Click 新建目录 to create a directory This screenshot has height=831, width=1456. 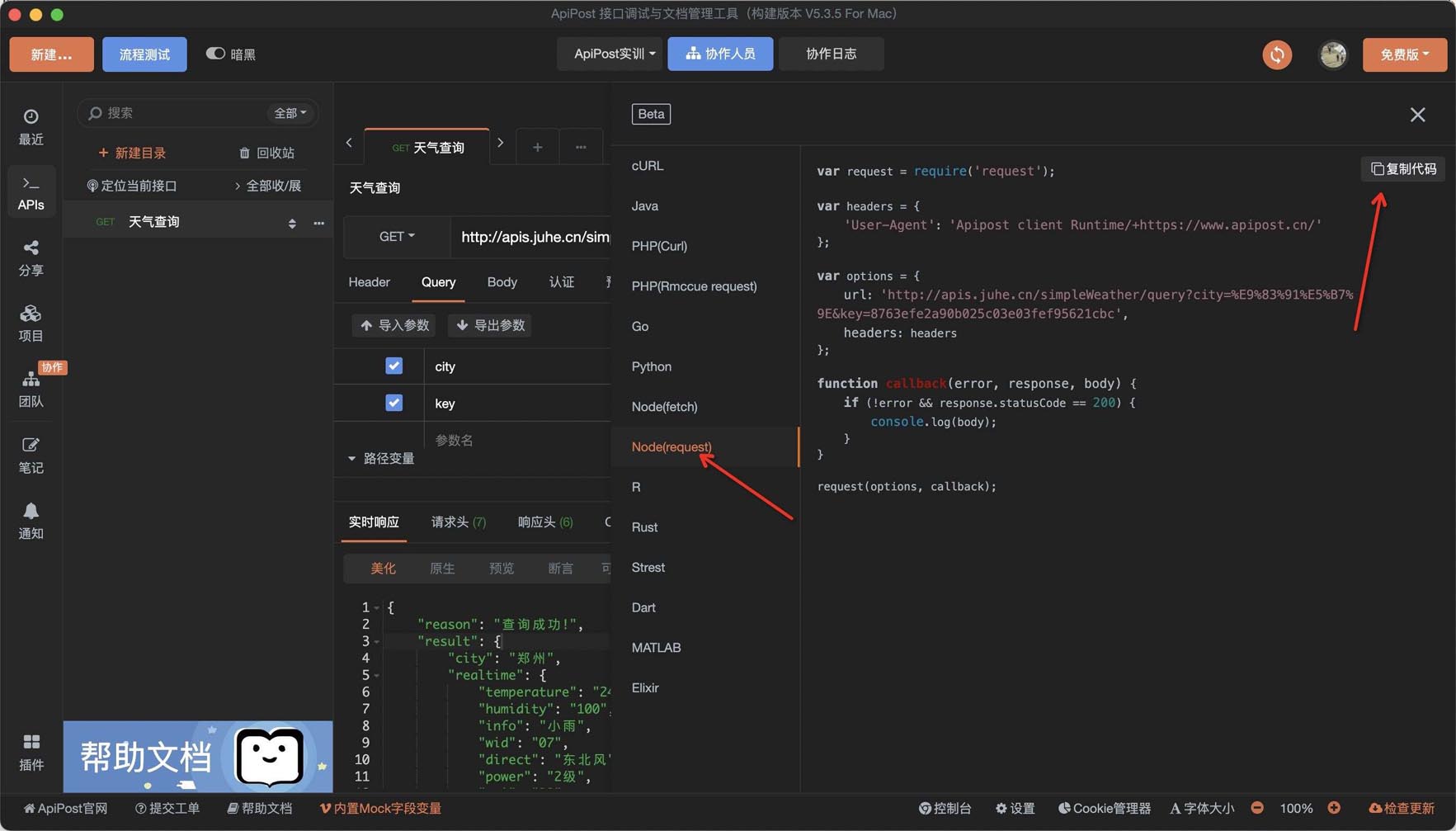132,153
